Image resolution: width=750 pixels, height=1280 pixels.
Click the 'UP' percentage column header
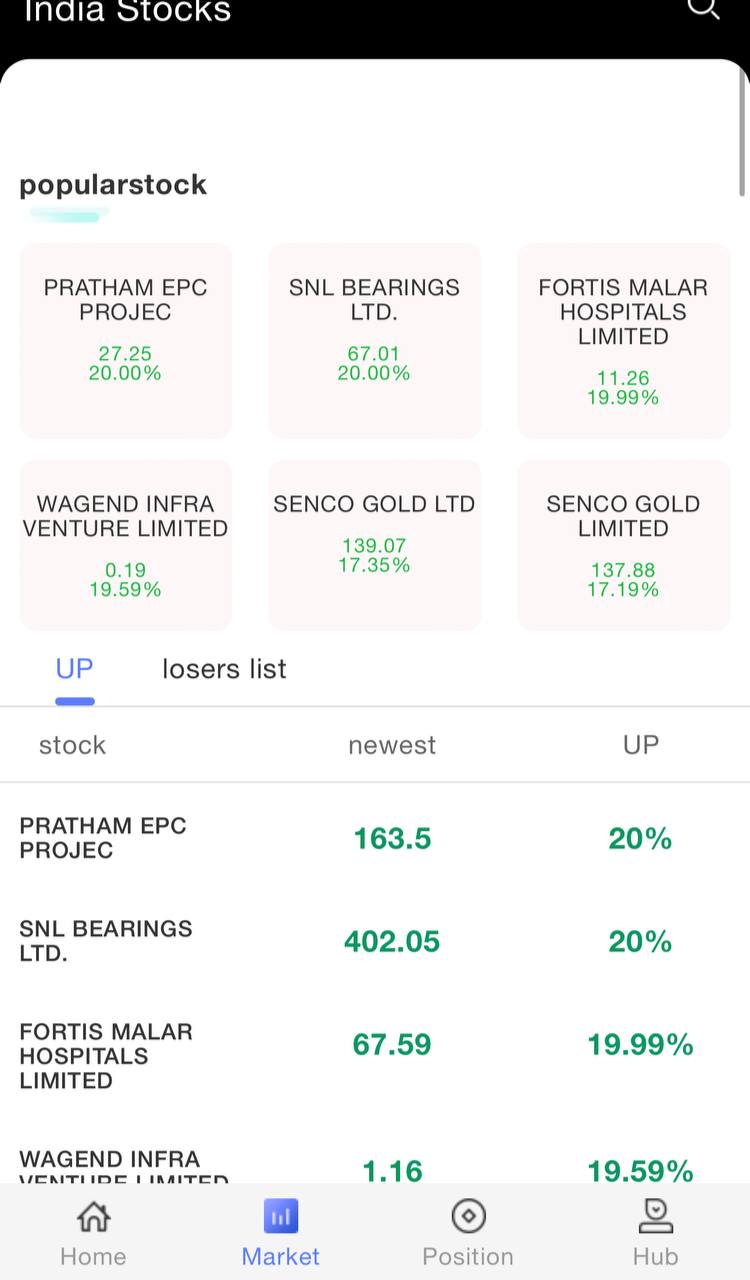(641, 745)
